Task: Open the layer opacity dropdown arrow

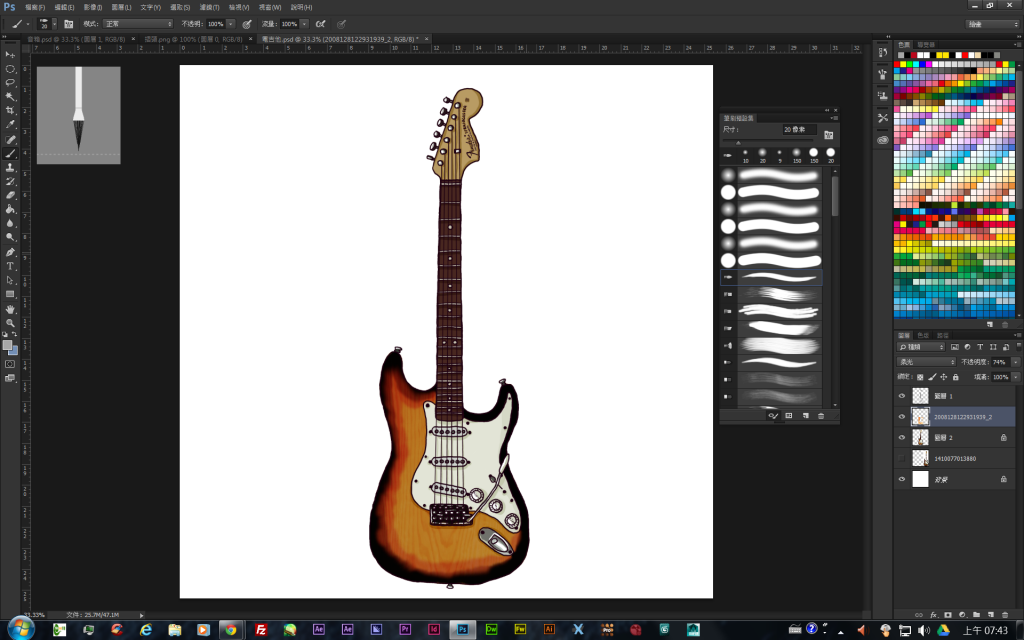Action: pyautogui.click(x=1015, y=362)
